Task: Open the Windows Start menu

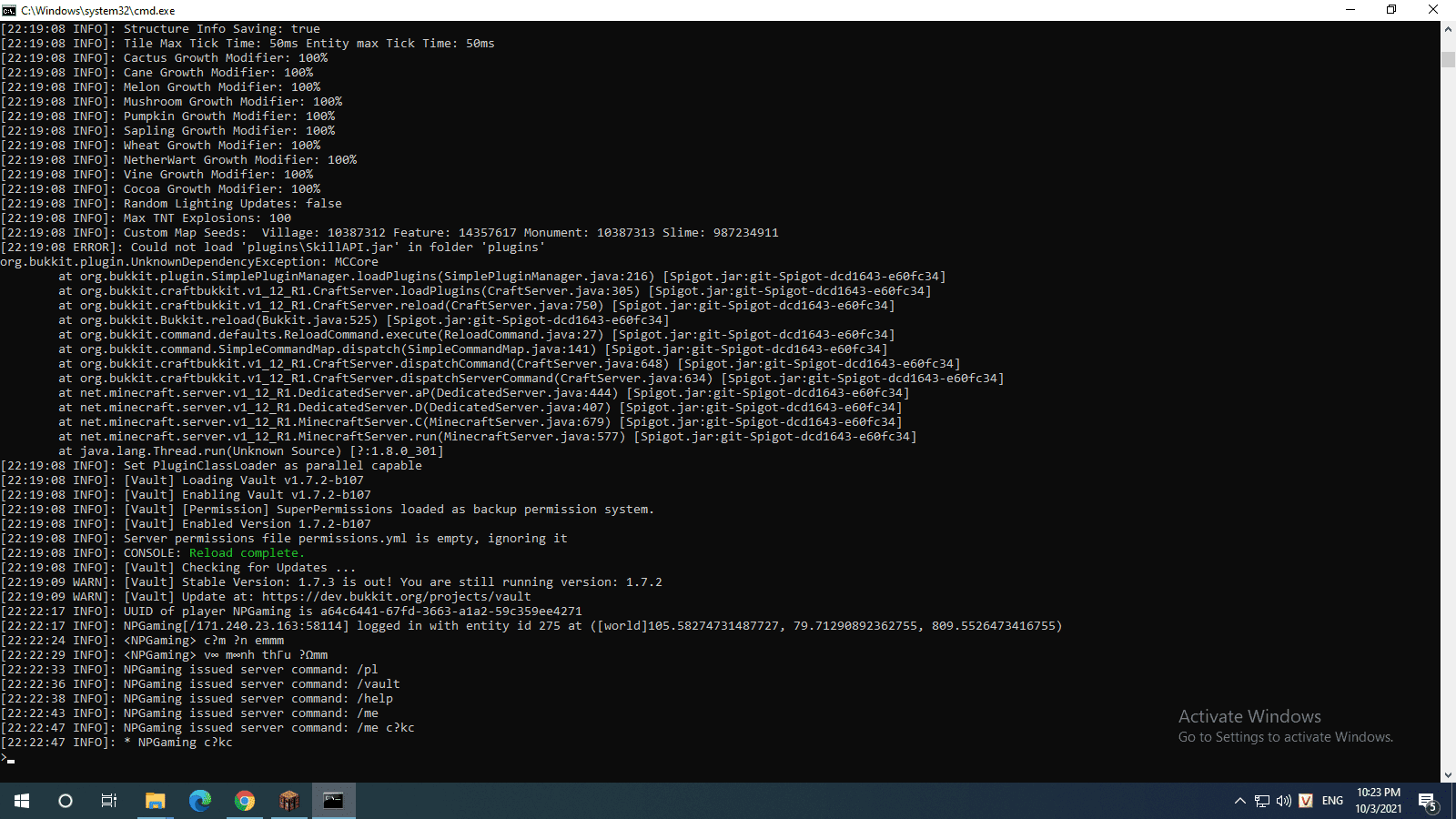Action: [x=22, y=801]
